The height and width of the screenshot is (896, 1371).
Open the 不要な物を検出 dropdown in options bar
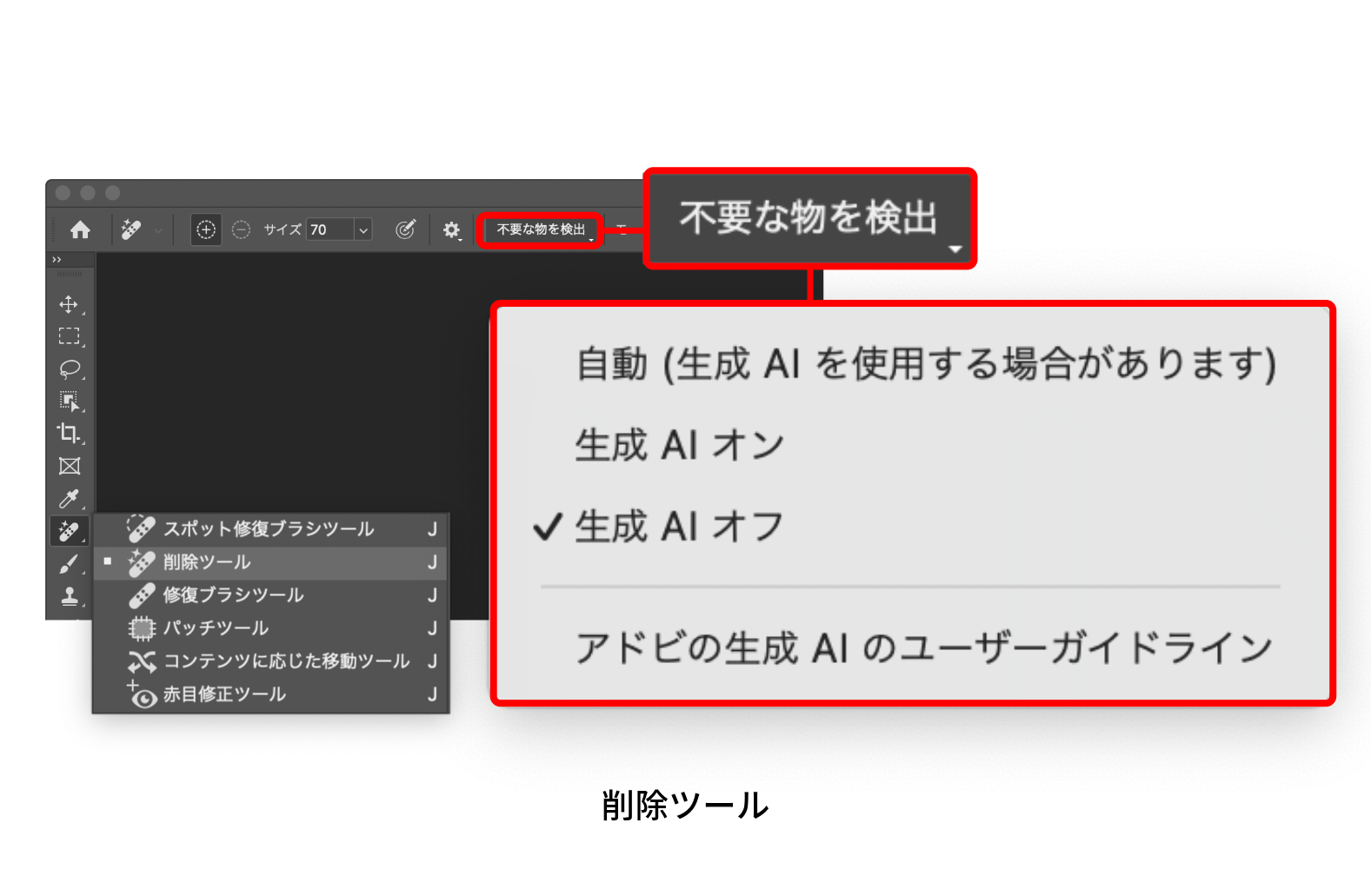[541, 229]
